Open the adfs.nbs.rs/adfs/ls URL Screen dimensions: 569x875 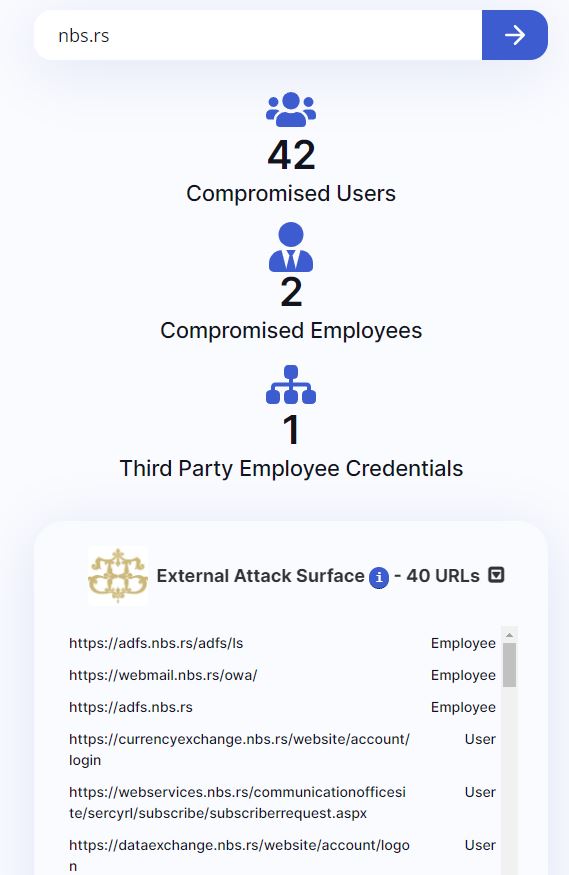(x=156, y=643)
